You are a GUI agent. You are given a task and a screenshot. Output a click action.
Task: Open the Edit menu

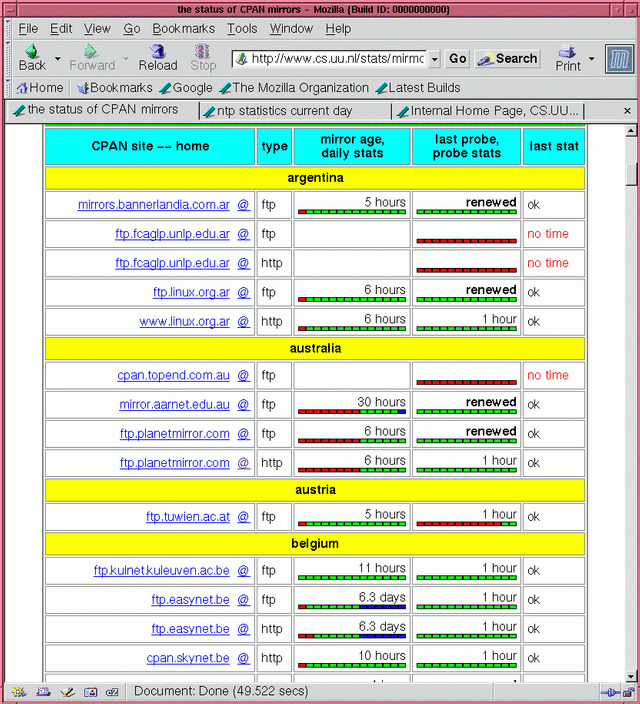coord(61,29)
